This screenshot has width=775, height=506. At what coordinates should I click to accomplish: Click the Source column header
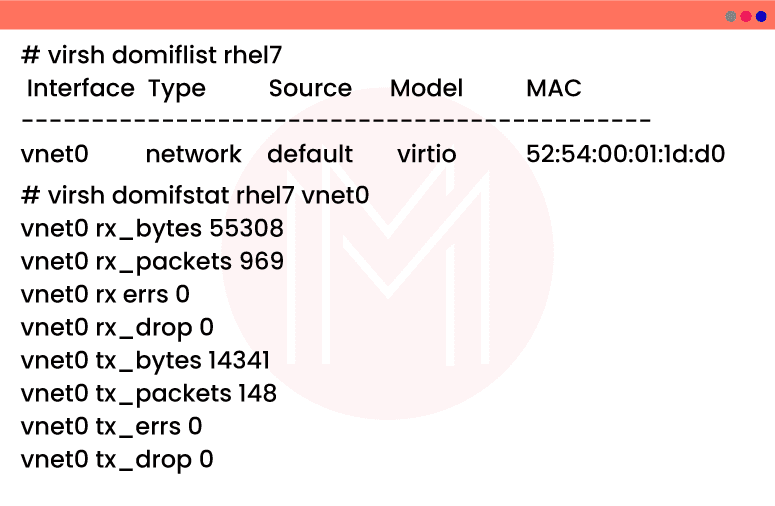(x=310, y=88)
